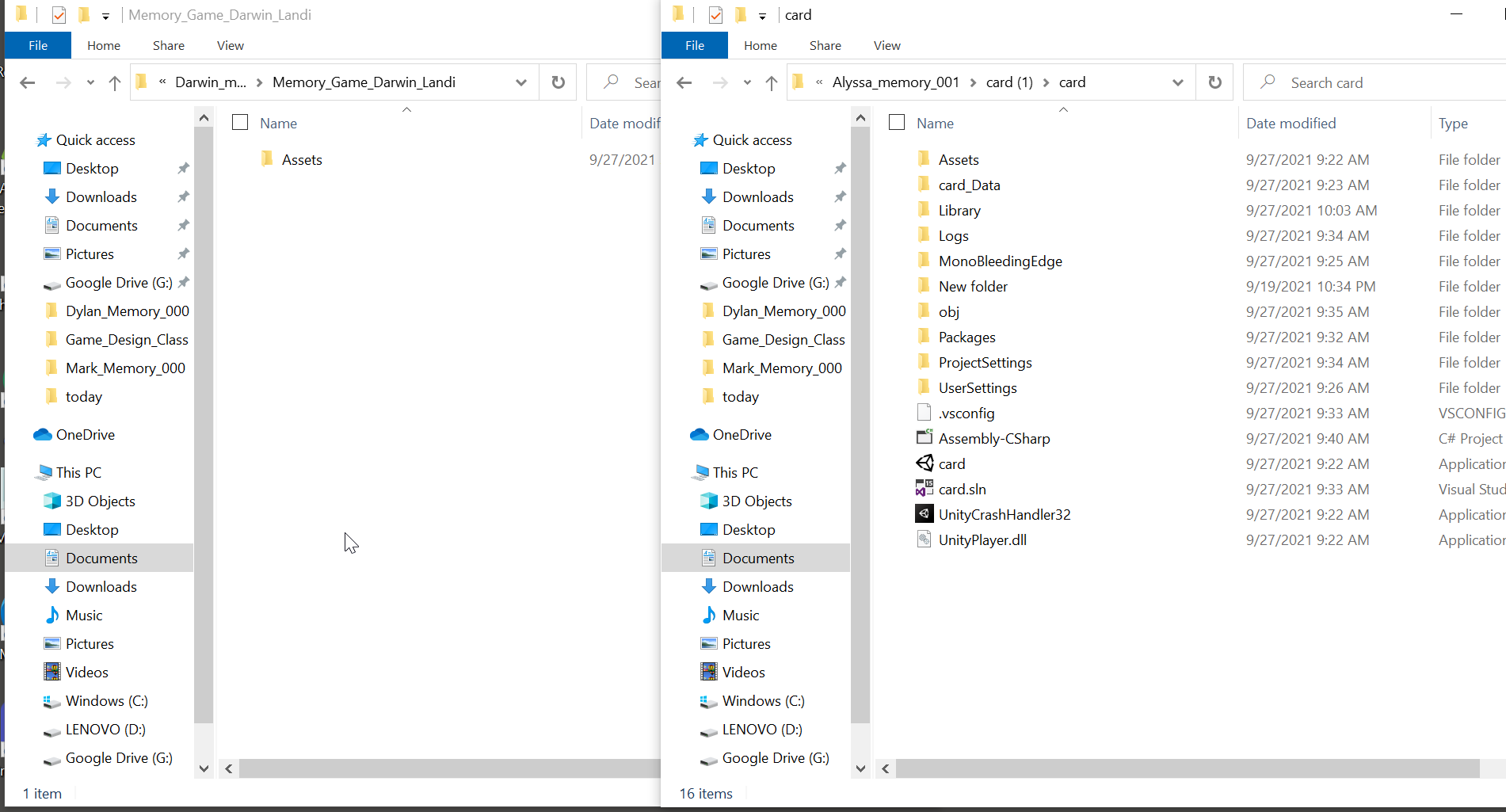Toggle select-all checkbox in card window

pyautogui.click(x=897, y=123)
